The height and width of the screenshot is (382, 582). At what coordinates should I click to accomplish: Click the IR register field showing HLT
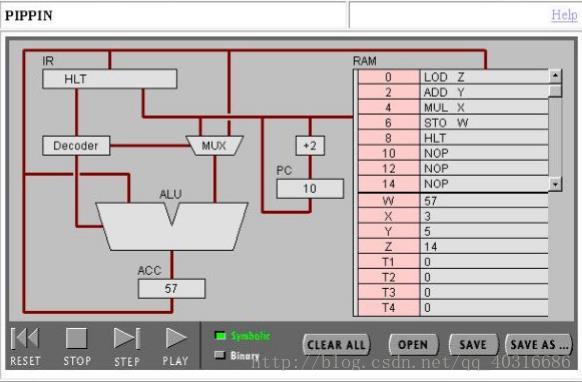tap(109, 79)
